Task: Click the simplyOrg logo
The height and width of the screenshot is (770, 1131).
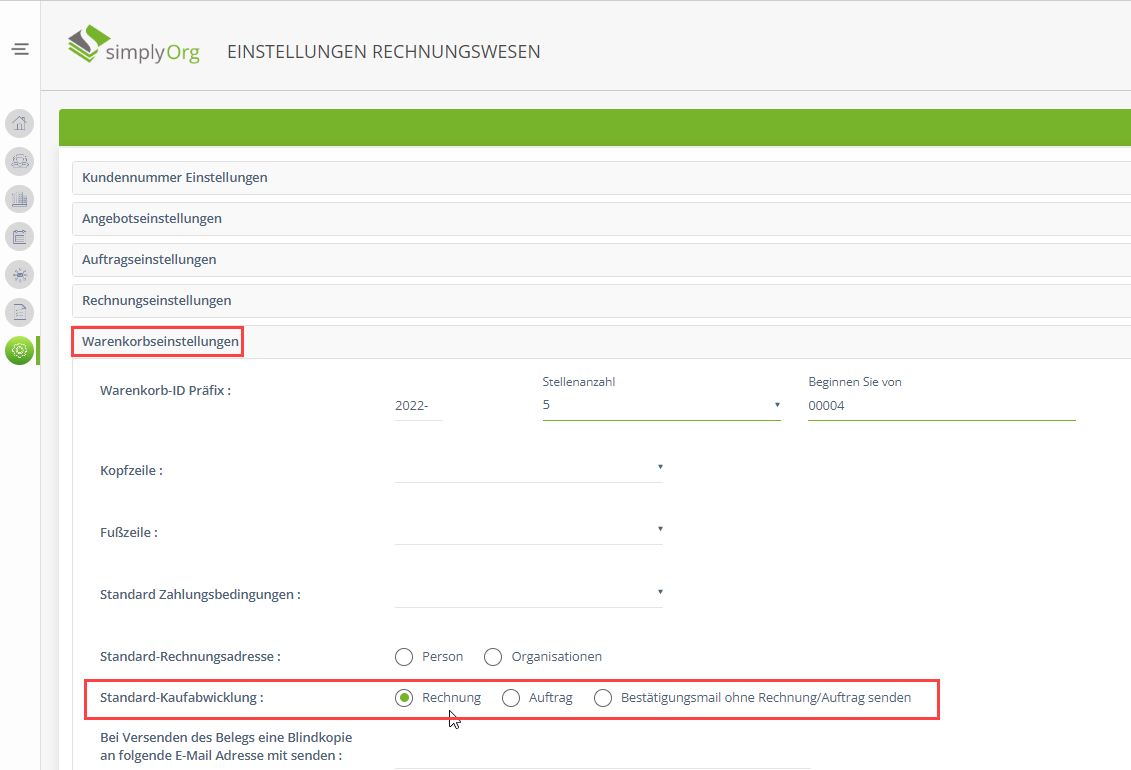Action: [x=134, y=46]
